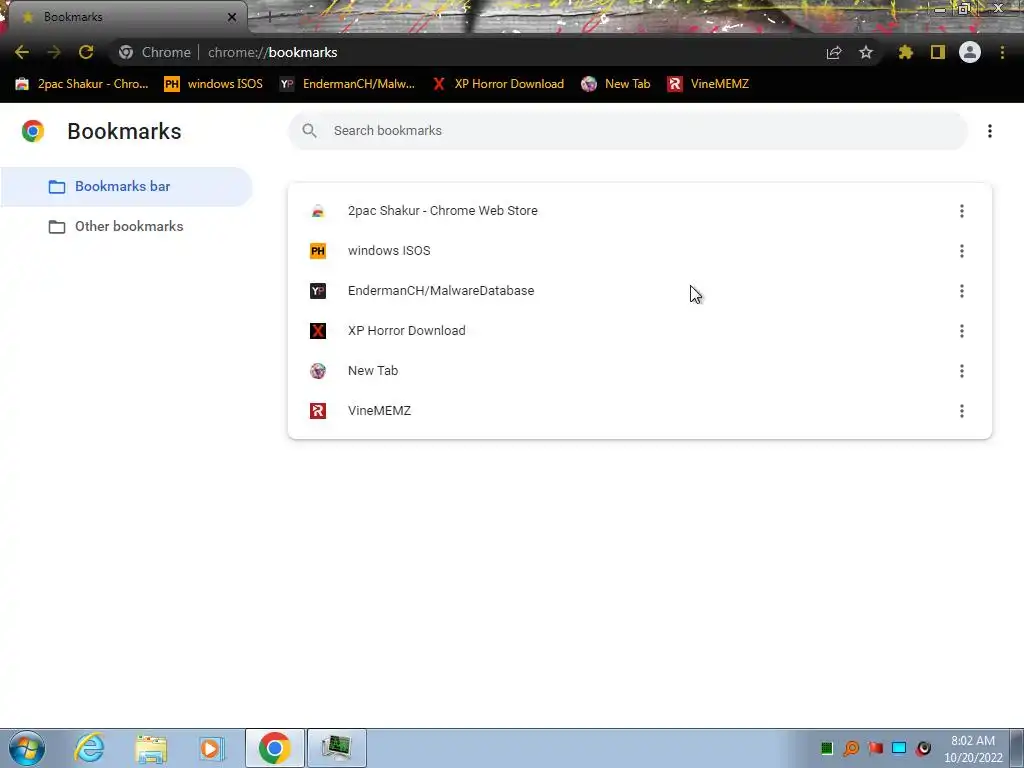Click the YP favicon of EndermanCH row
The width and height of the screenshot is (1024, 768).
coord(318,291)
